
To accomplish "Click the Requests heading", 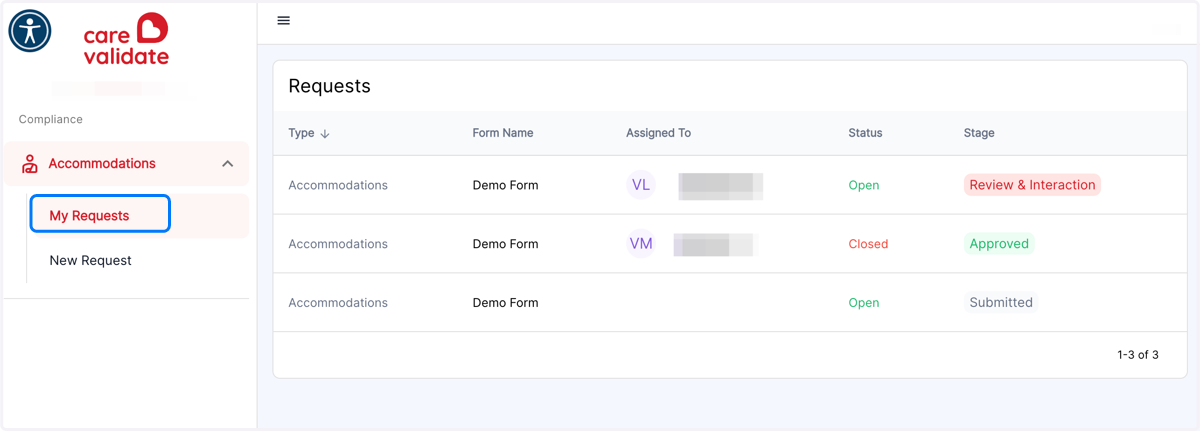I will tap(329, 86).
